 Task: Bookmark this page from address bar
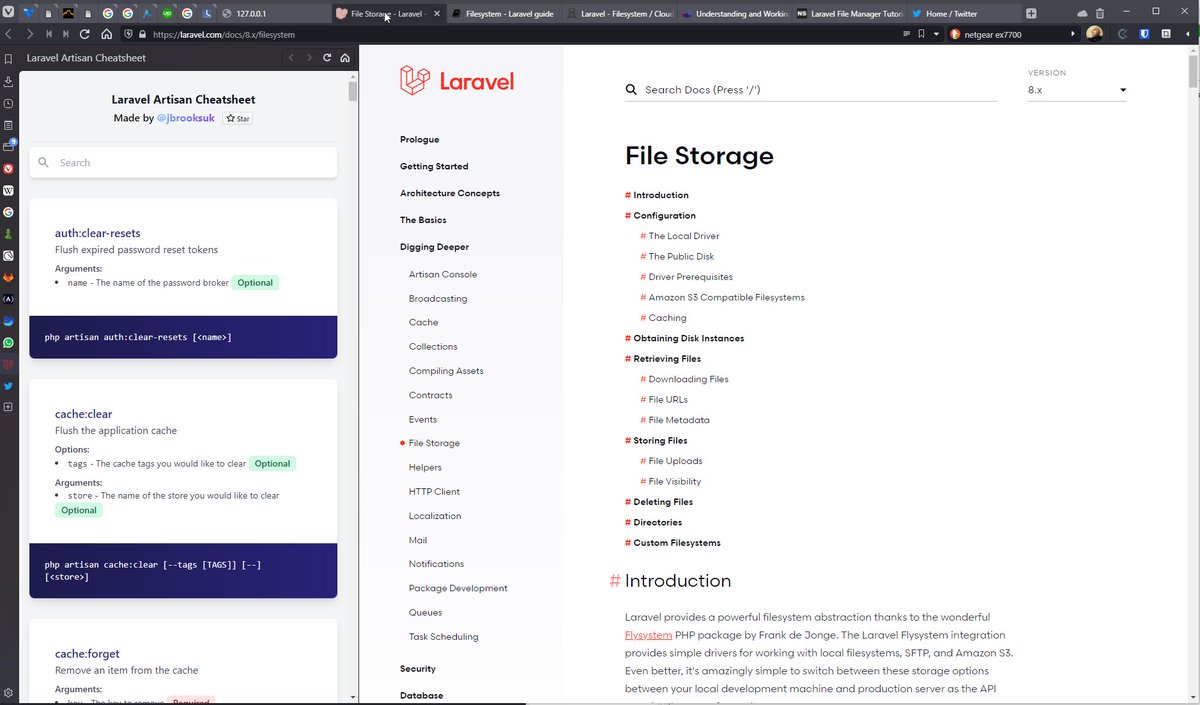(921, 34)
